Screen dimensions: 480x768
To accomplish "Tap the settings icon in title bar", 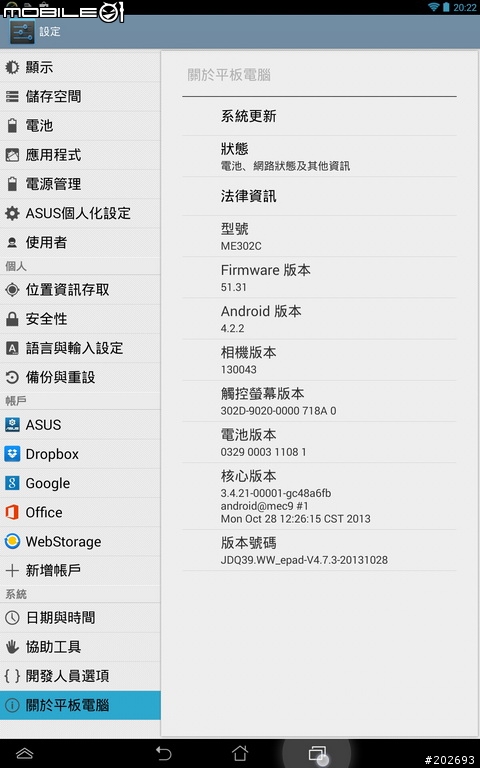I will click(x=22, y=32).
